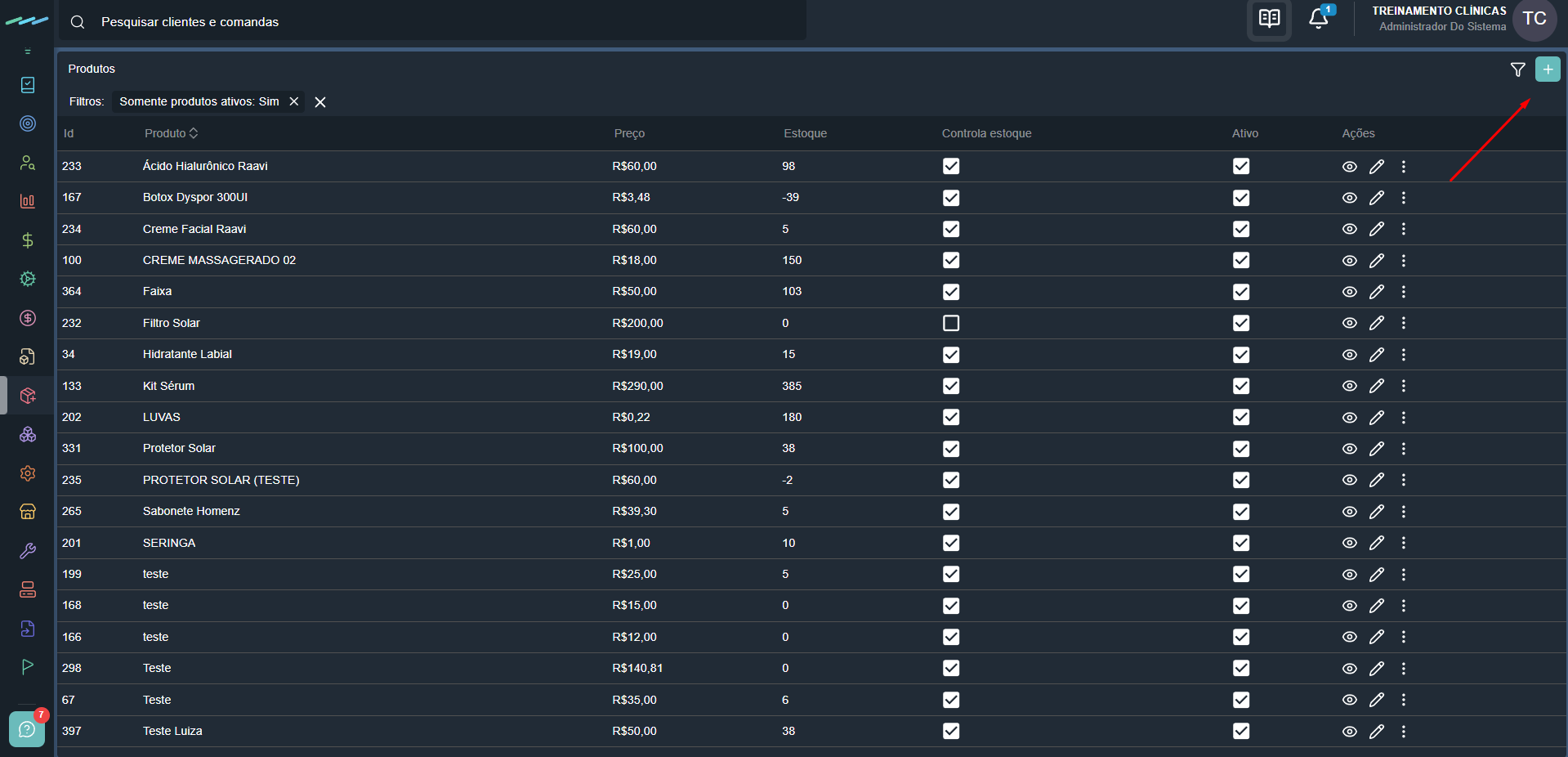Image resolution: width=1568 pixels, height=757 pixels.
Task: Open more actions for PROTETOR SOLAR (TESTE)
Action: [x=1404, y=480]
